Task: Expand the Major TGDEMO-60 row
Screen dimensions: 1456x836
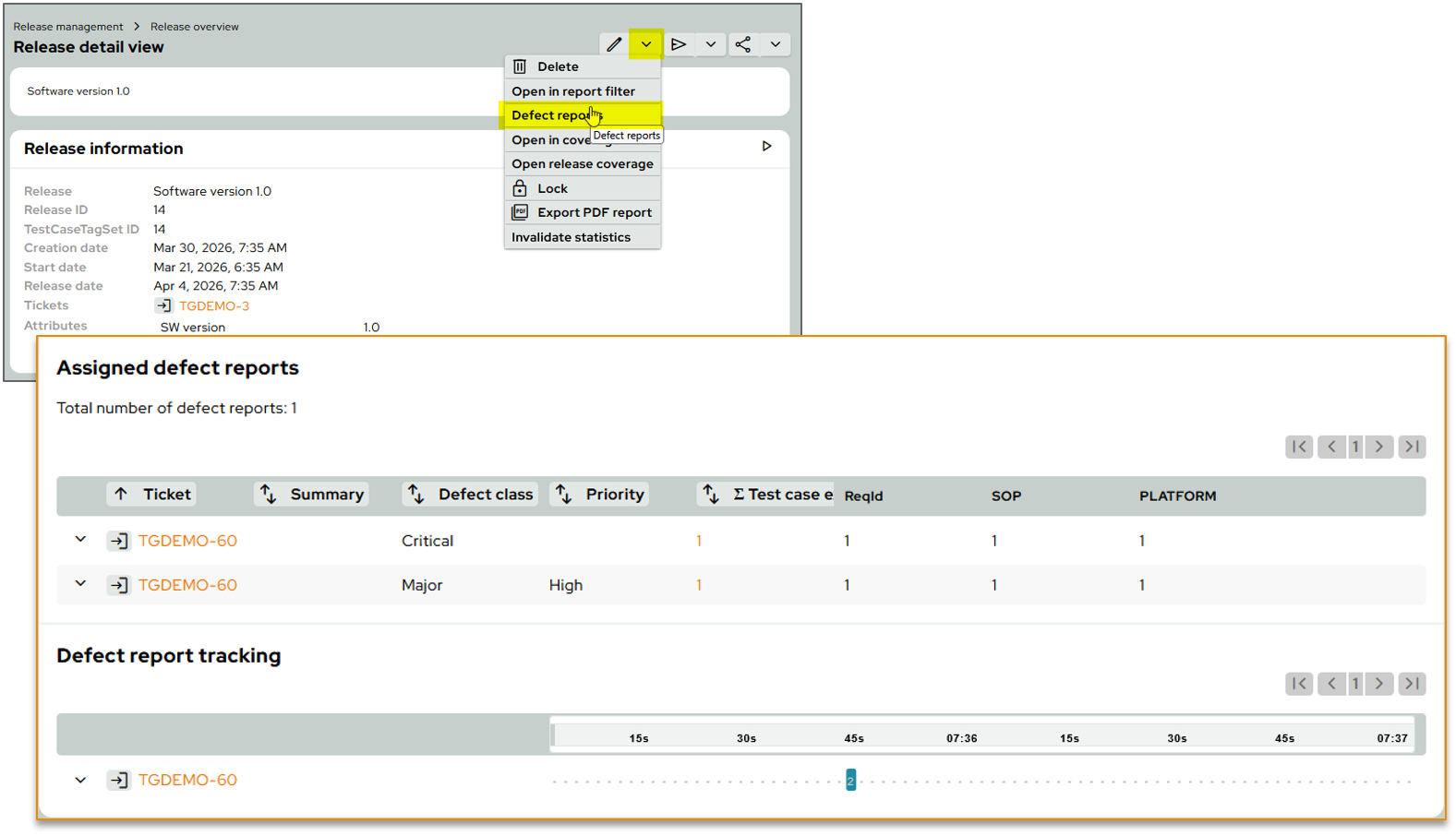Action: click(x=80, y=584)
